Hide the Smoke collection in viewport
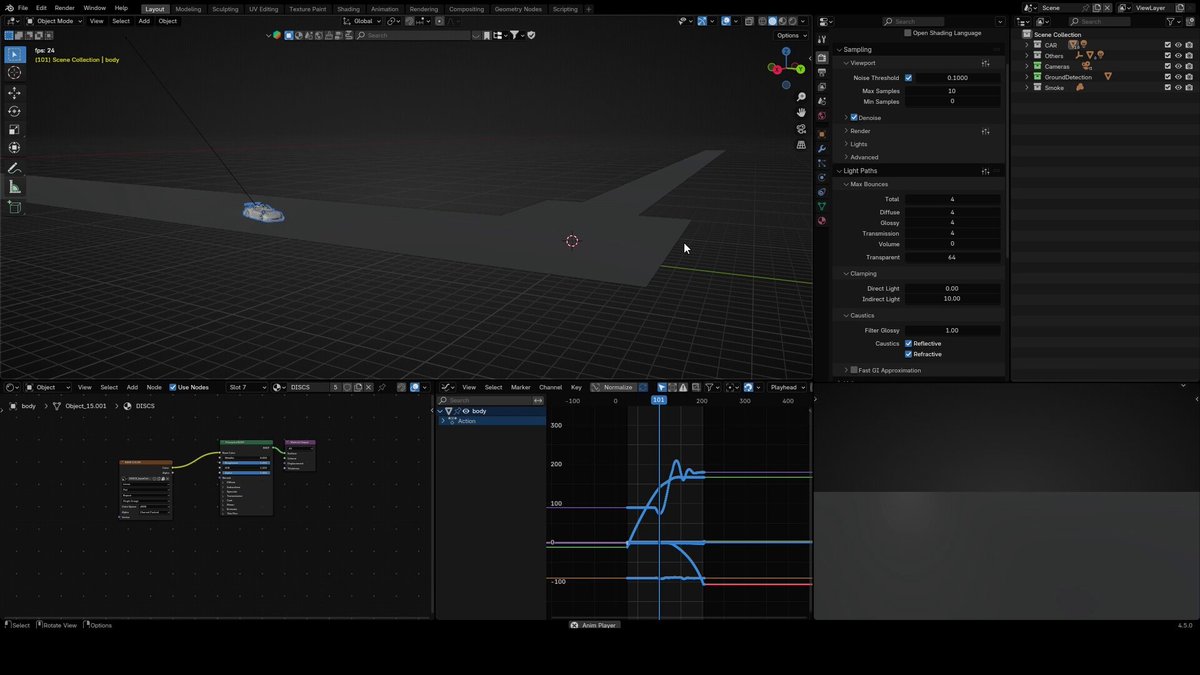Image resolution: width=1200 pixels, height=675 pixels. (1178, 87)
